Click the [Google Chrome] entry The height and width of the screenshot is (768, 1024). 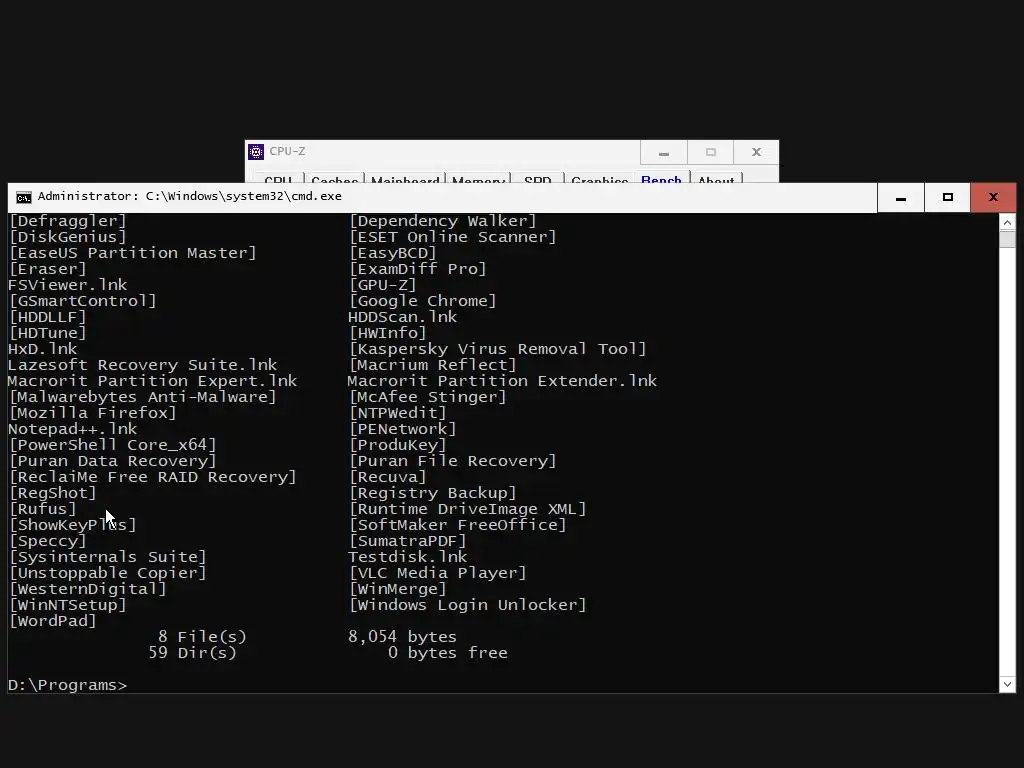423,301
